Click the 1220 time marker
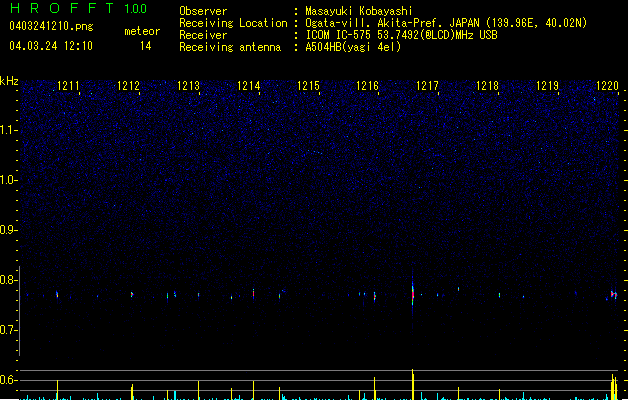Image resolution: width=629 pixels, height=400 pixels. (607, 86)
